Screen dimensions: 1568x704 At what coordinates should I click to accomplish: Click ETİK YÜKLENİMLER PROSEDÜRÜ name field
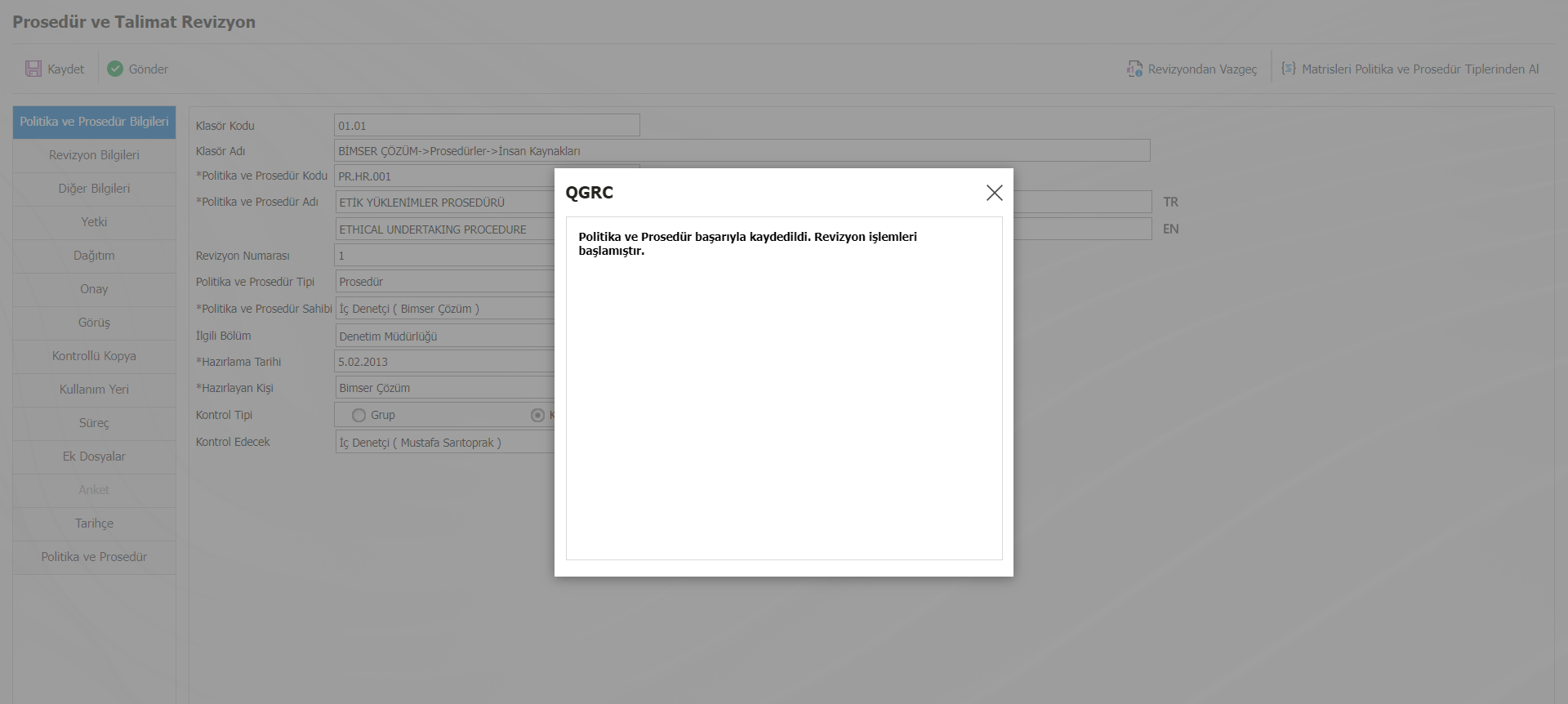445,202
